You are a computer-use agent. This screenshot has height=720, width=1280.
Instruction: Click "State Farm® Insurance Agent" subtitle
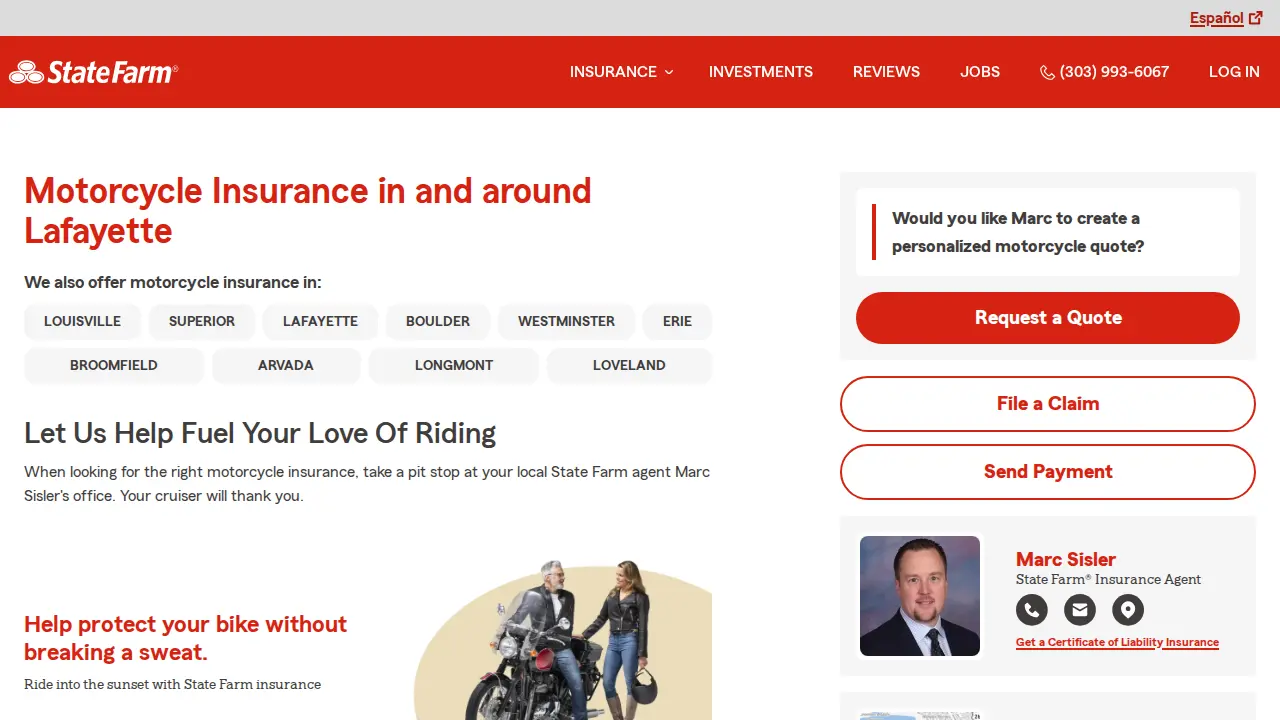[x=1108, y=579]
